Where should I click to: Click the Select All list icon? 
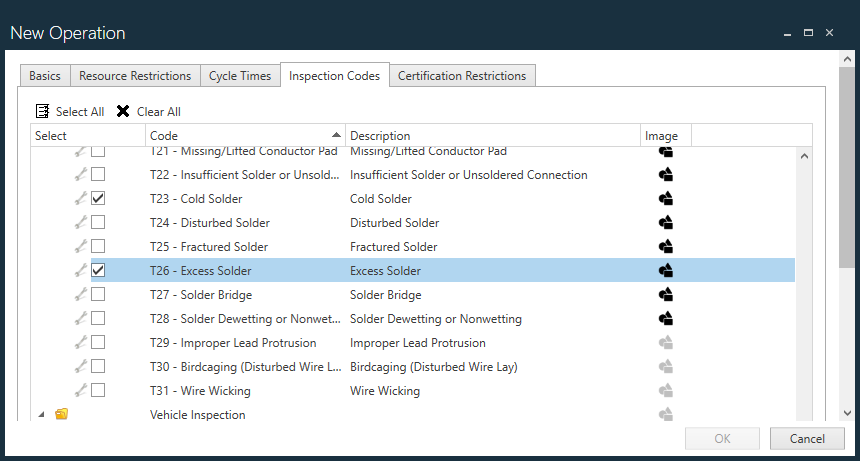43,111
